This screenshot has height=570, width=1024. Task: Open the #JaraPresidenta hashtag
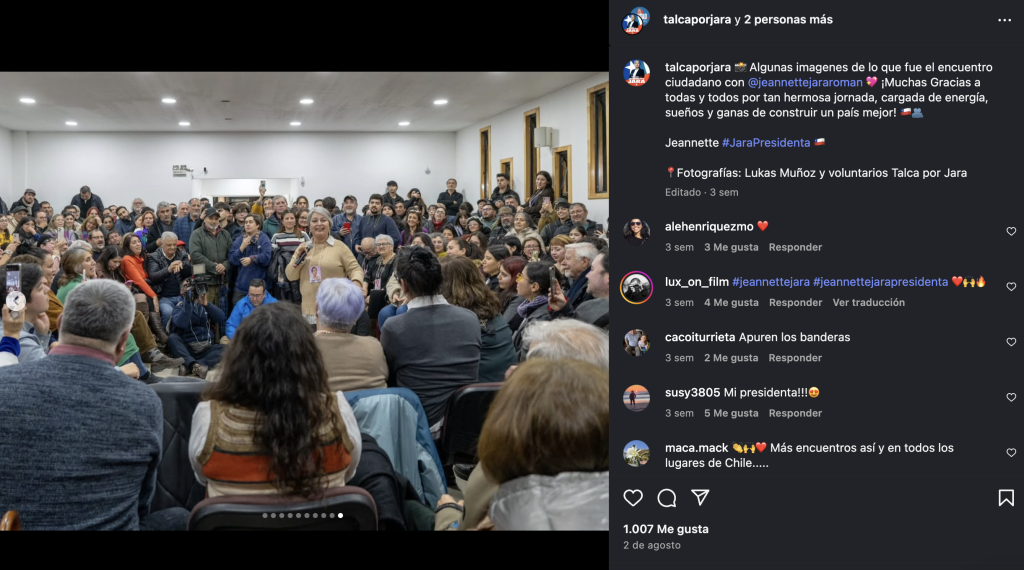tap(766, 142)
